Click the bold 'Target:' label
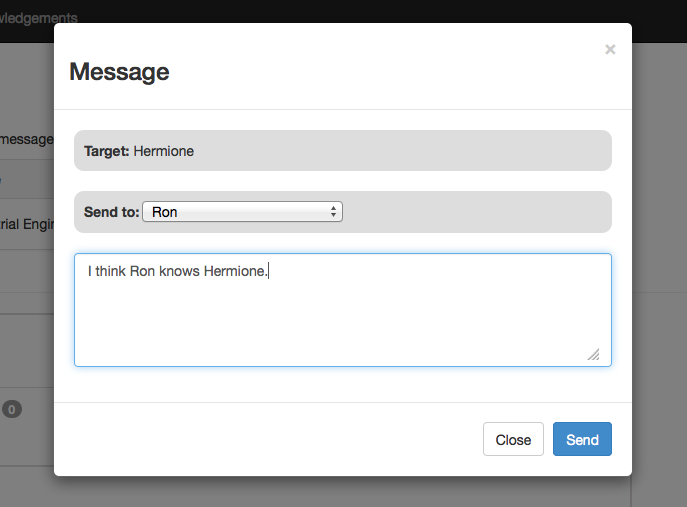The height and width of the screenshot is (507, 687). [x=106, y=151]
